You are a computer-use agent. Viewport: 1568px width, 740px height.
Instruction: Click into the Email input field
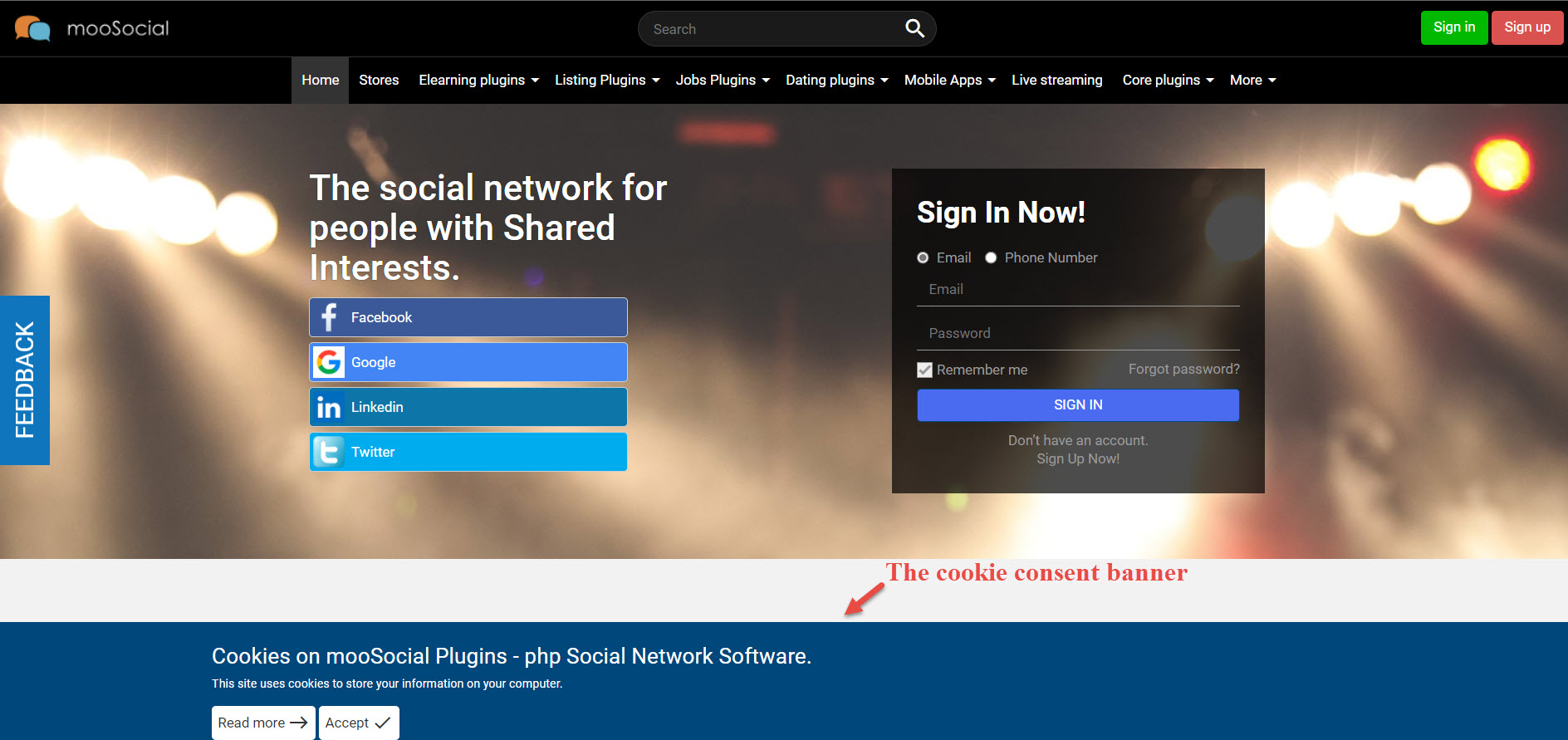tap(1078, 289)
